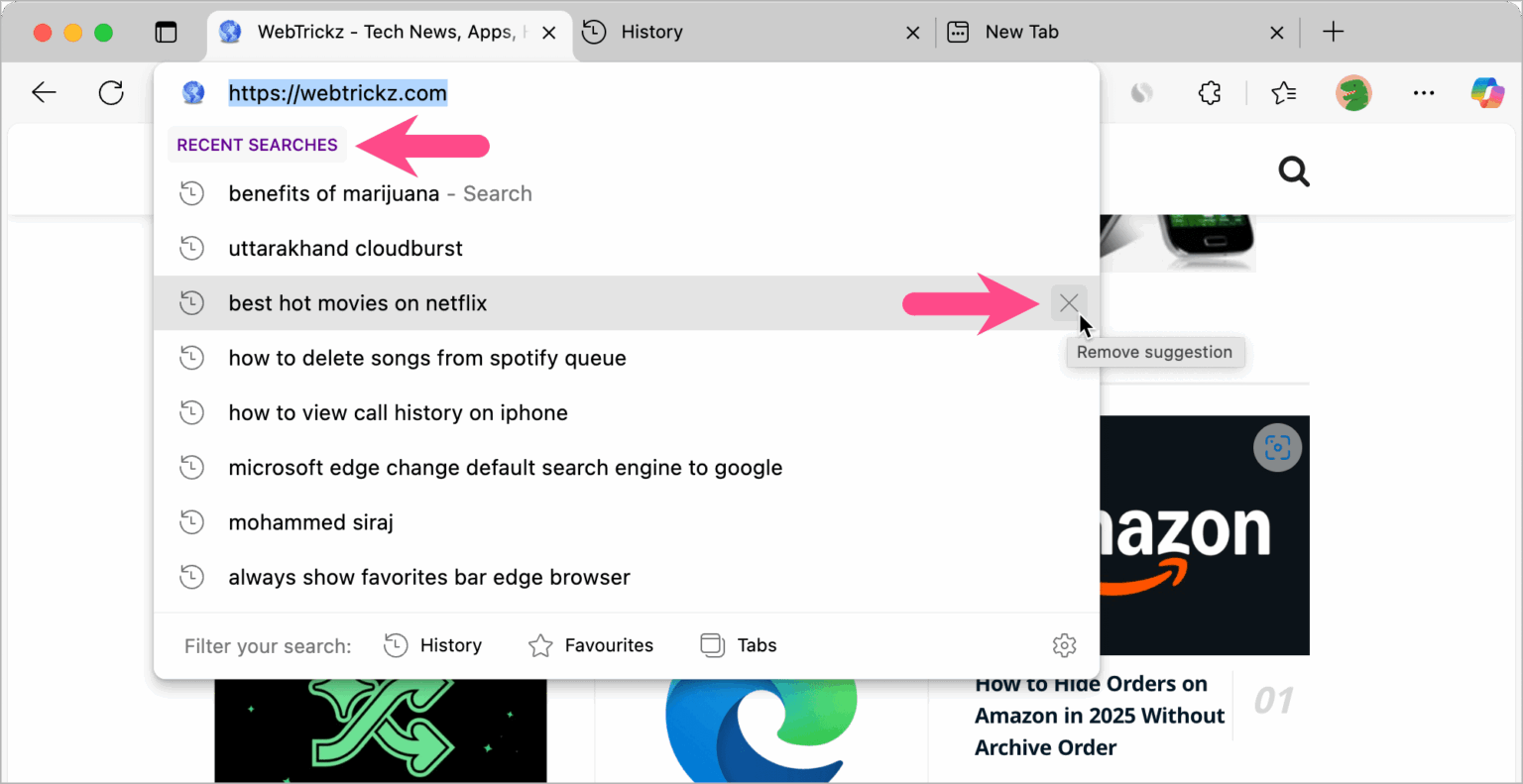Open the Extensions puzzle icon
1523x784 pixels.
tap(1209, 92)
